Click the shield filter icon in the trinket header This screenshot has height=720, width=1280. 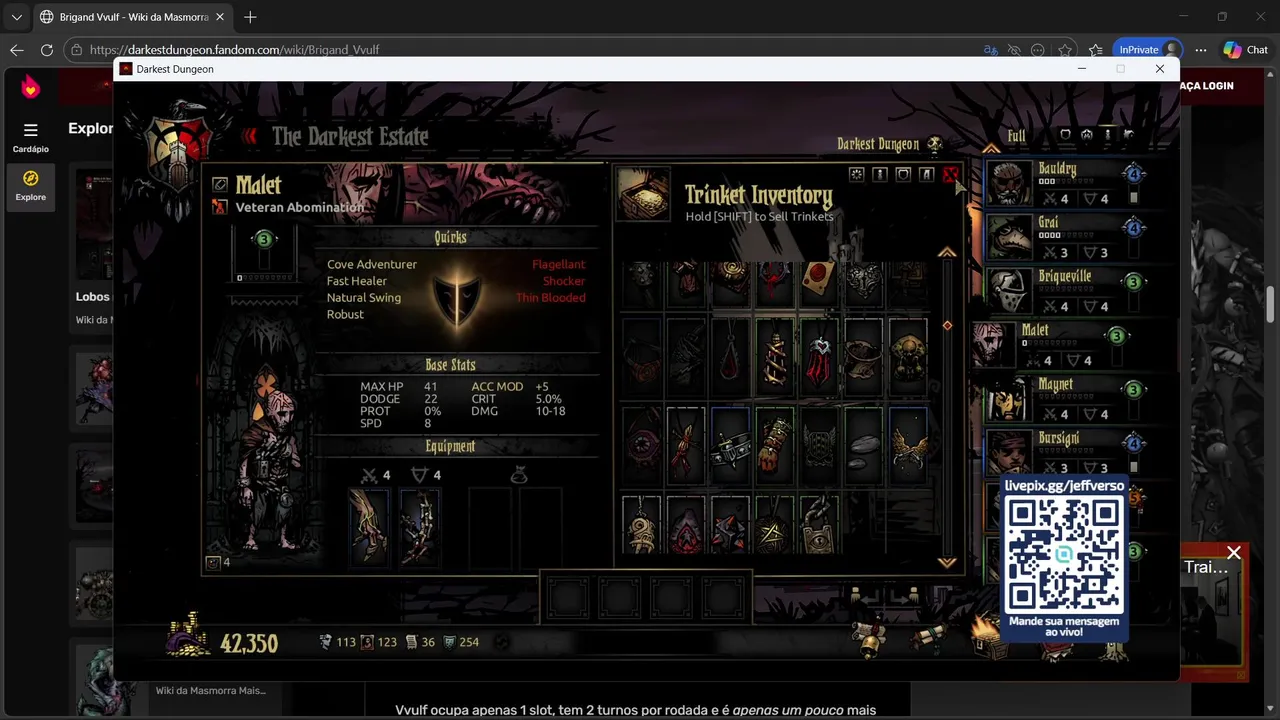(903, 175)
